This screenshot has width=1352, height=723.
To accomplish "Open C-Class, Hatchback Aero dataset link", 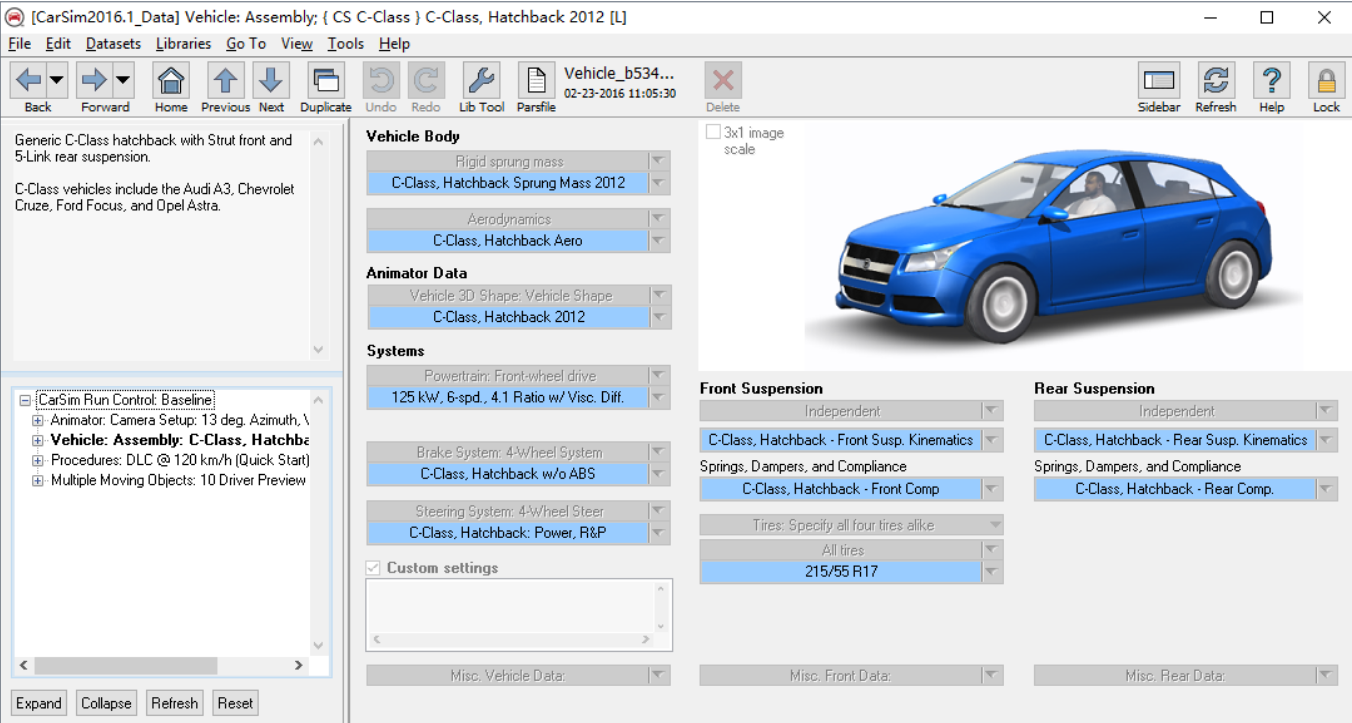I will (508, 240).
